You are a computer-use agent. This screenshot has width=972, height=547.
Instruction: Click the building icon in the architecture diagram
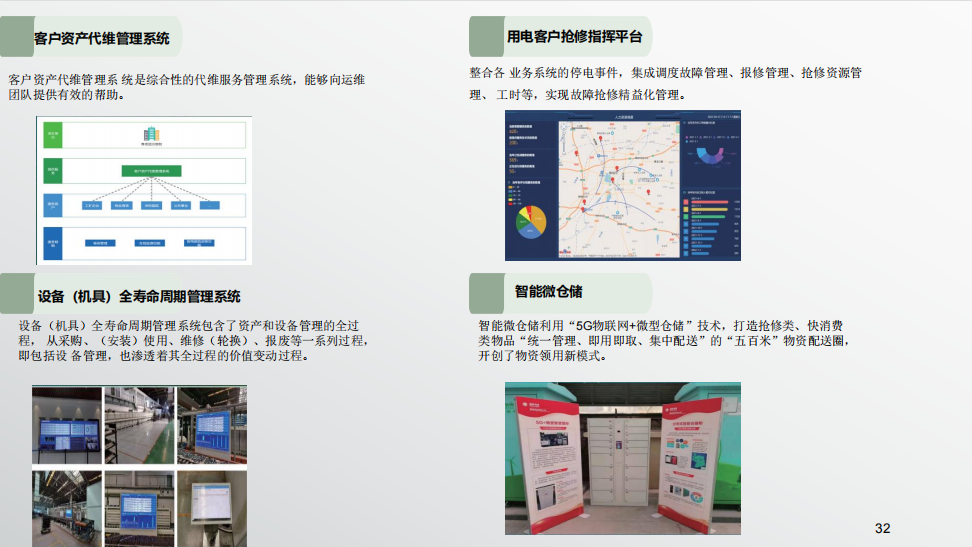click(x=151, y=134)
